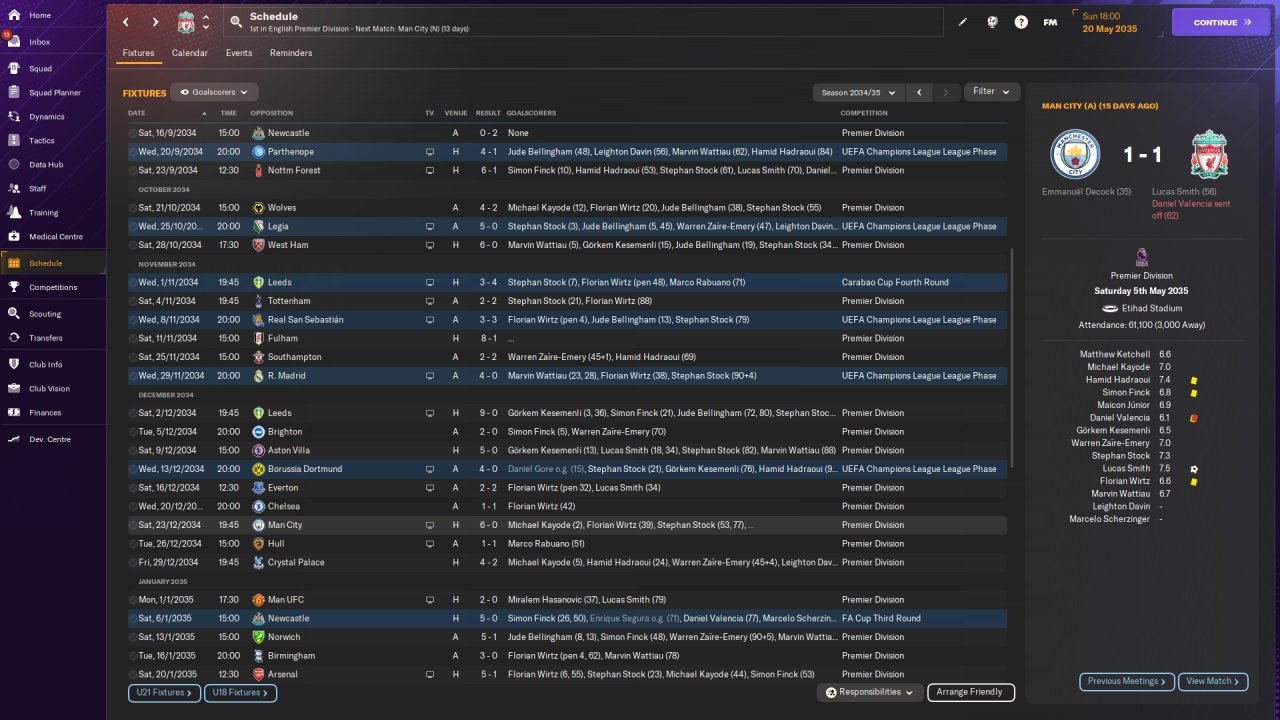Open Data Hub in the sidebar
1280x720 pixels.
coord(46,165)
